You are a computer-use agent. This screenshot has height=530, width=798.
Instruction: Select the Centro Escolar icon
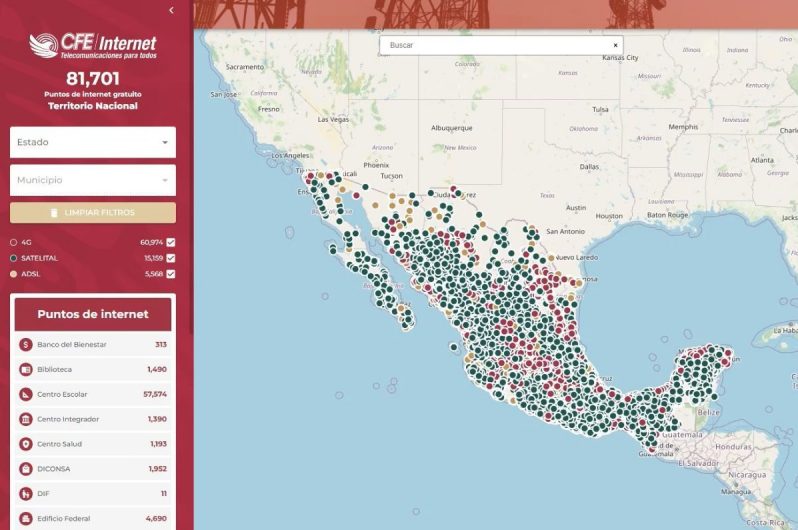25,395
